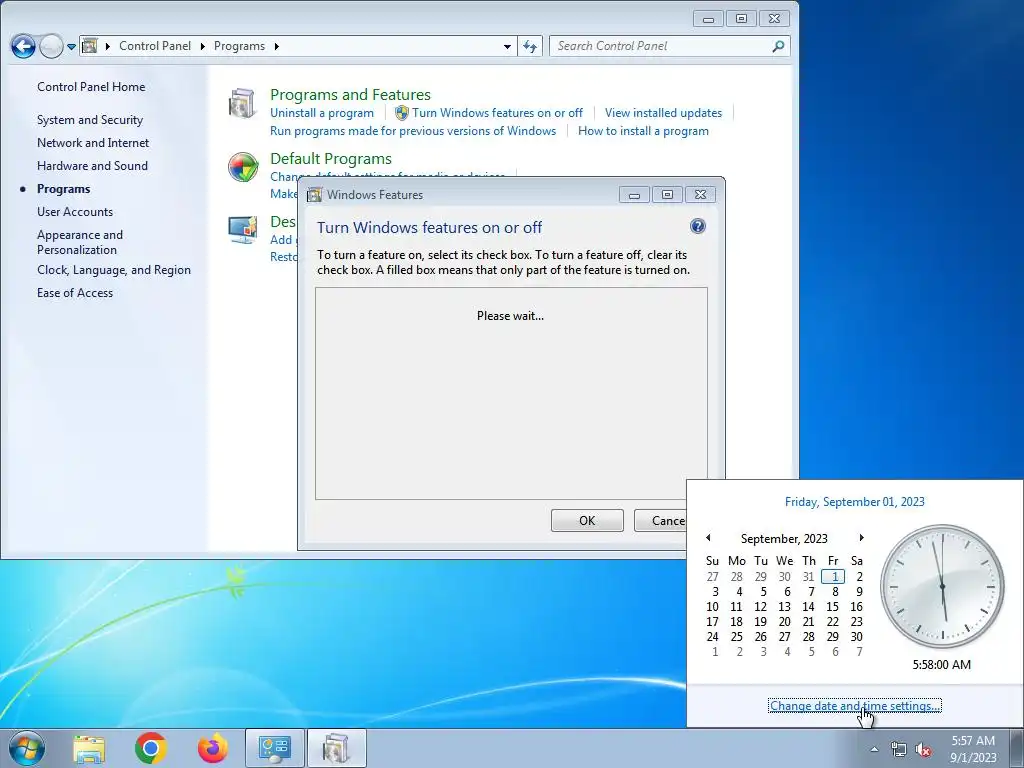
Task: Open Clock, Language, and Region
Action: [114, 270]
